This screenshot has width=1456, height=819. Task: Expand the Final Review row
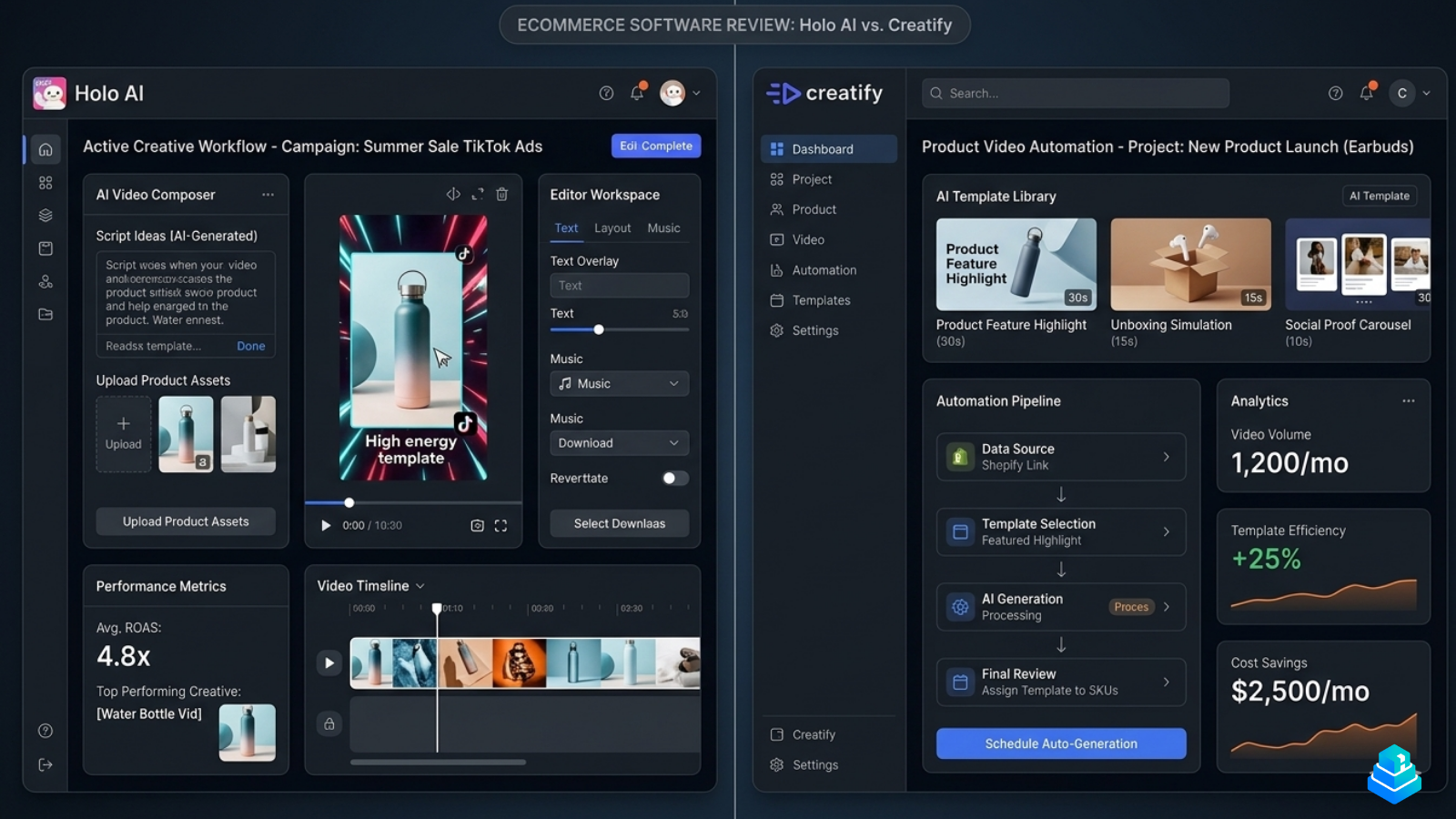pyautogui.click(x=1061, y=682)
